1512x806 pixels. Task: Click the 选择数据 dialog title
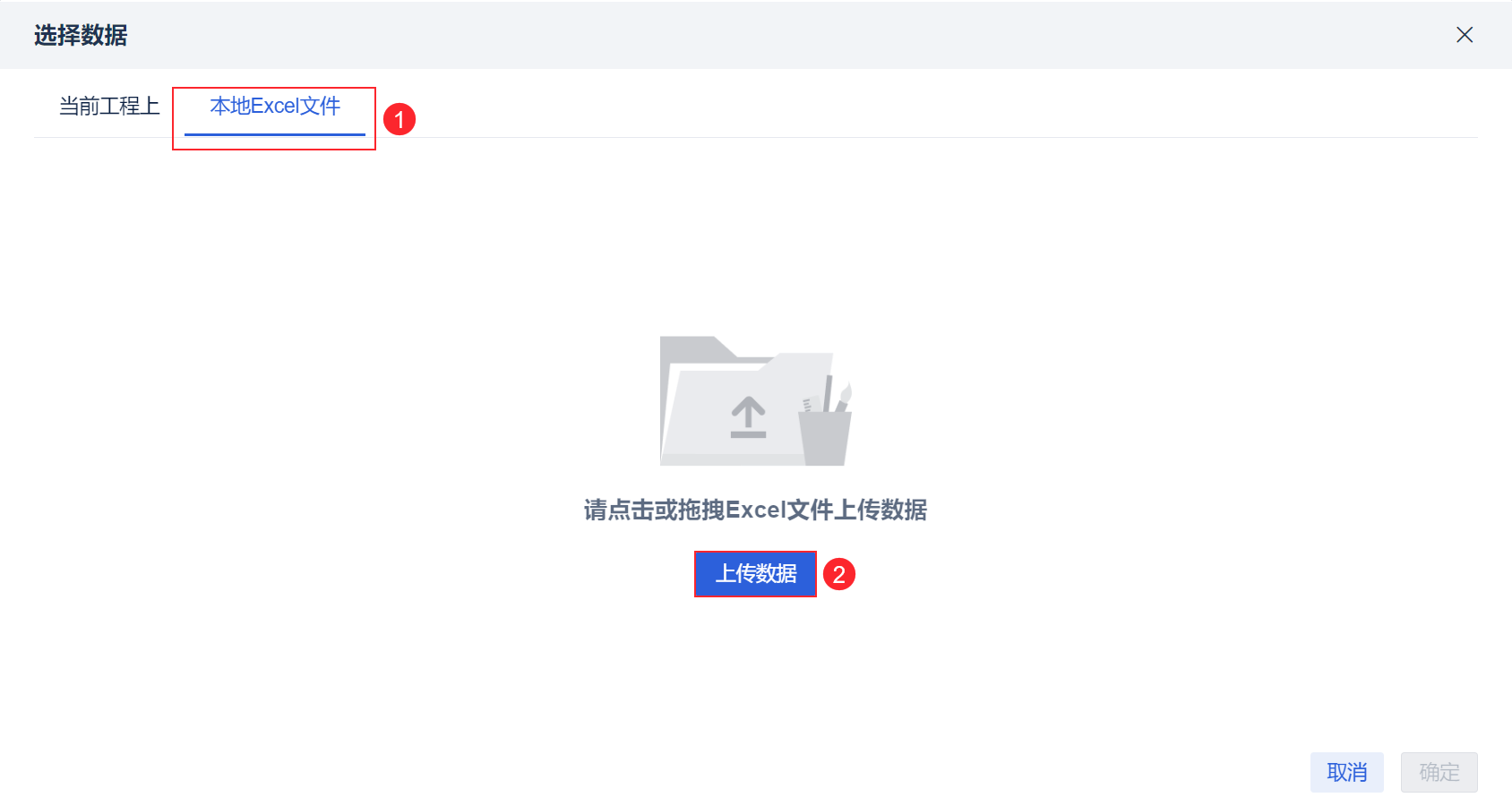pyautogui.click(x=81, y=36)
